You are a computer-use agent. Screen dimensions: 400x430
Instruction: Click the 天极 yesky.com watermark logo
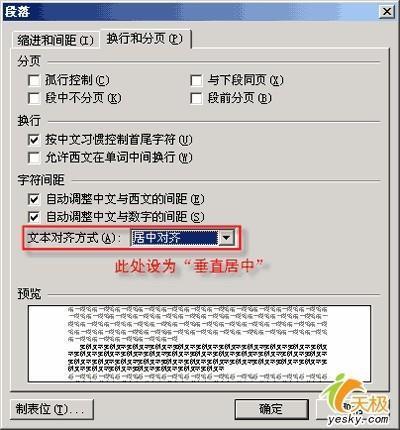[357, 402]
